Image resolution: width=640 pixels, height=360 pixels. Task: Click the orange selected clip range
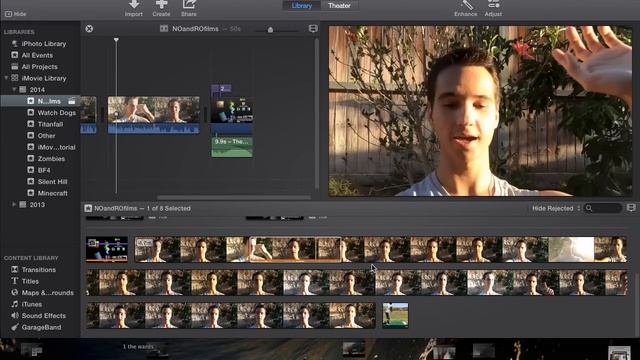pyautogui.click(x=295, y=249)
